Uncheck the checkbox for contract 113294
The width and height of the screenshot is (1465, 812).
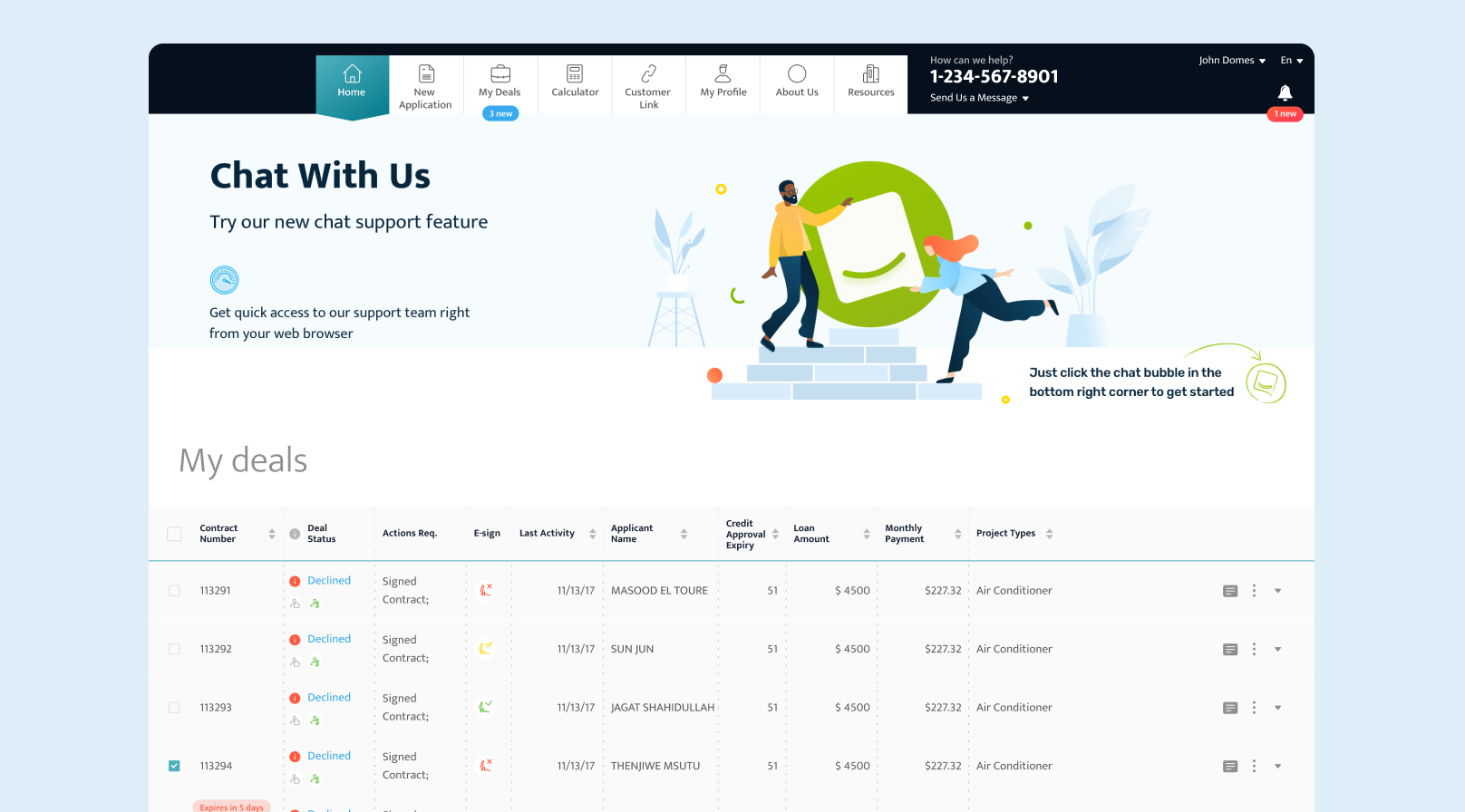click(x=174, y=766)
